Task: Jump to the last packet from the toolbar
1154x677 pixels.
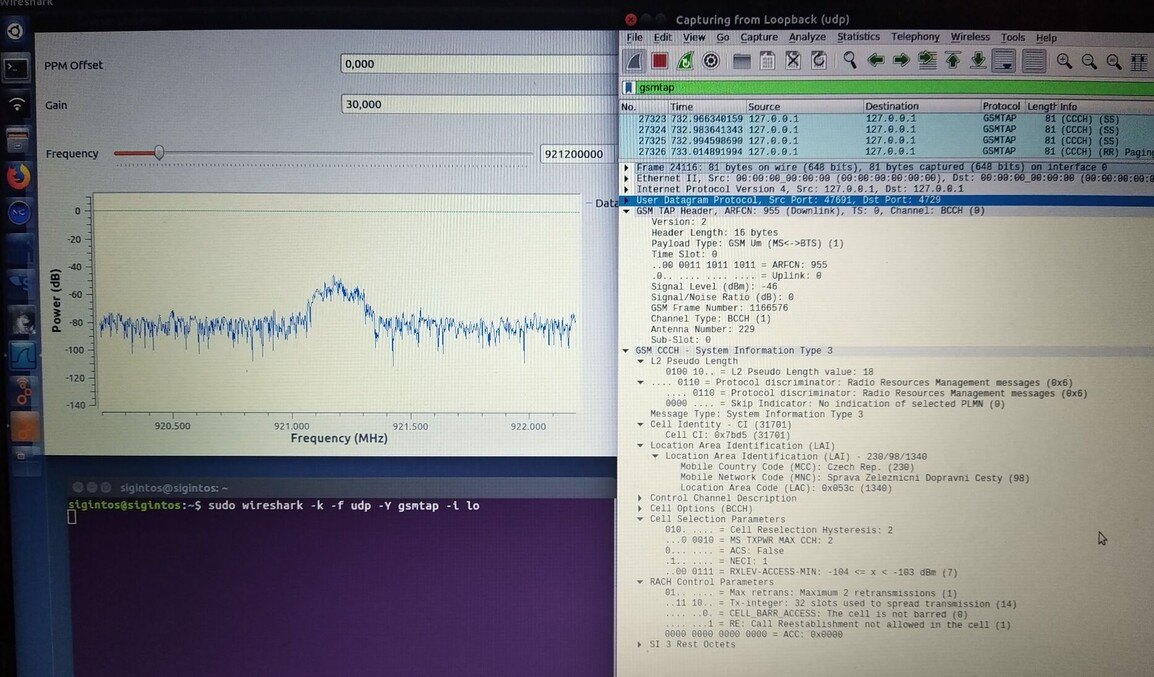Action: [x=978, y=61]
